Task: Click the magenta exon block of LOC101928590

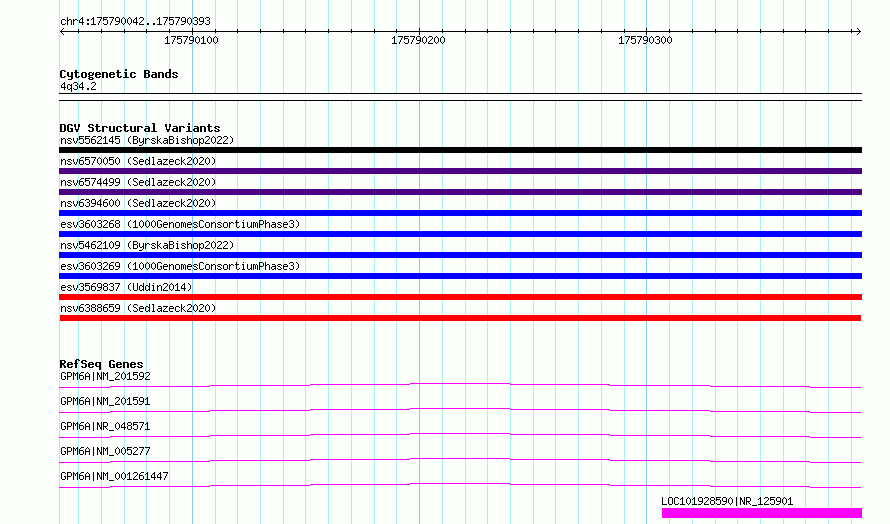Action: (x=762, y=513)
